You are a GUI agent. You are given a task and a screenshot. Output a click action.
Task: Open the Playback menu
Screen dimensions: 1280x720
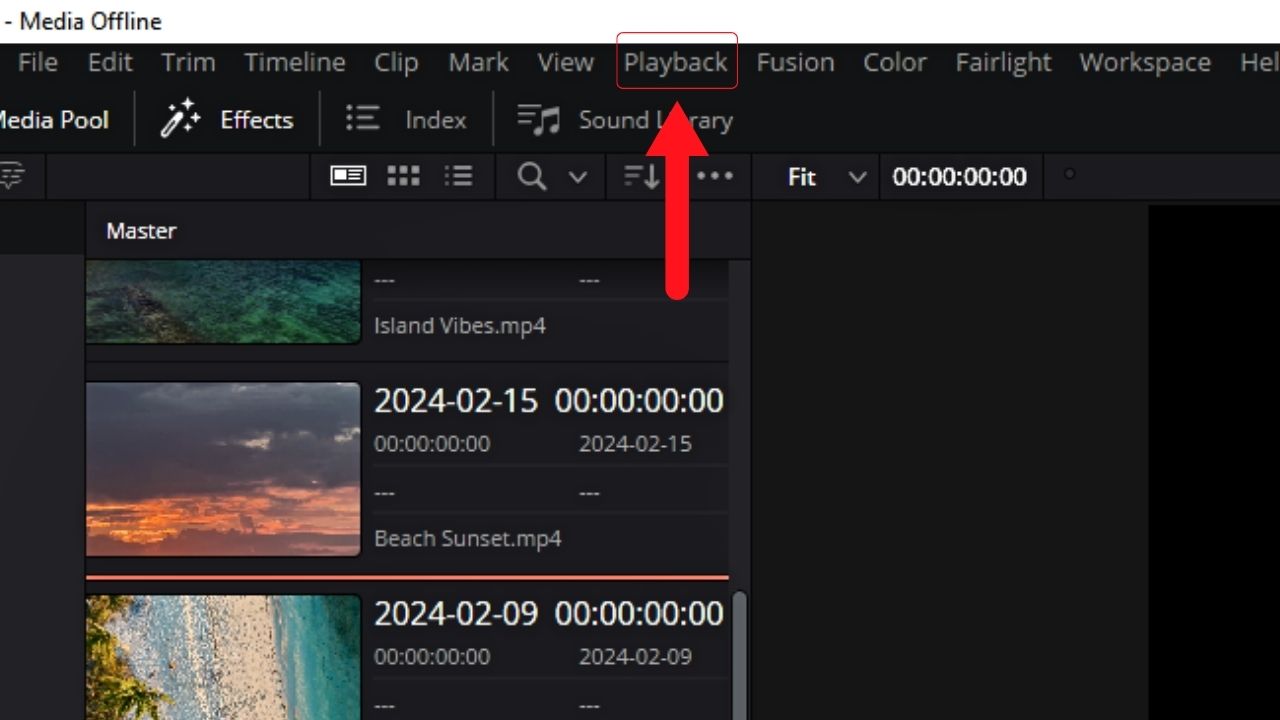(x=676, y=62)
